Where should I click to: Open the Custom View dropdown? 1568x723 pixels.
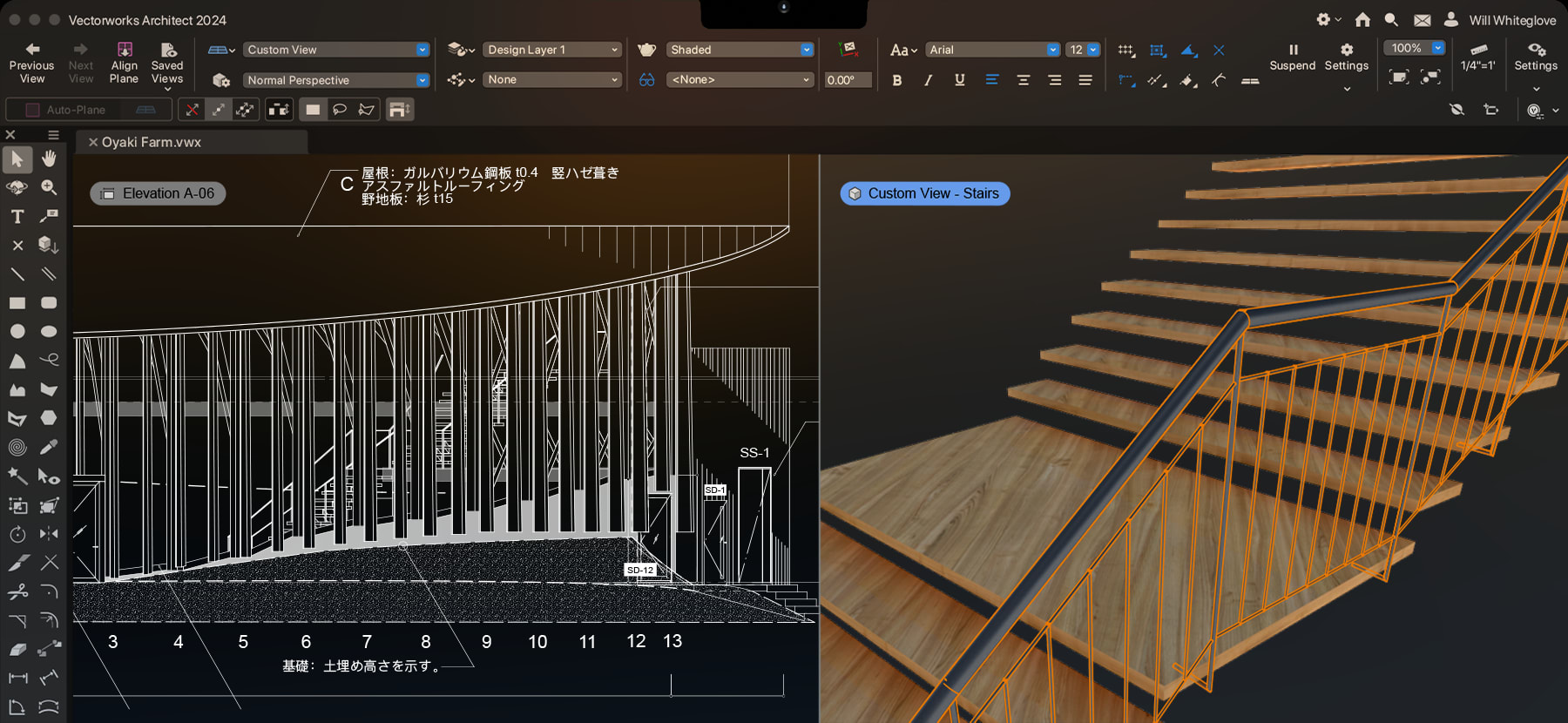point(336,50)
